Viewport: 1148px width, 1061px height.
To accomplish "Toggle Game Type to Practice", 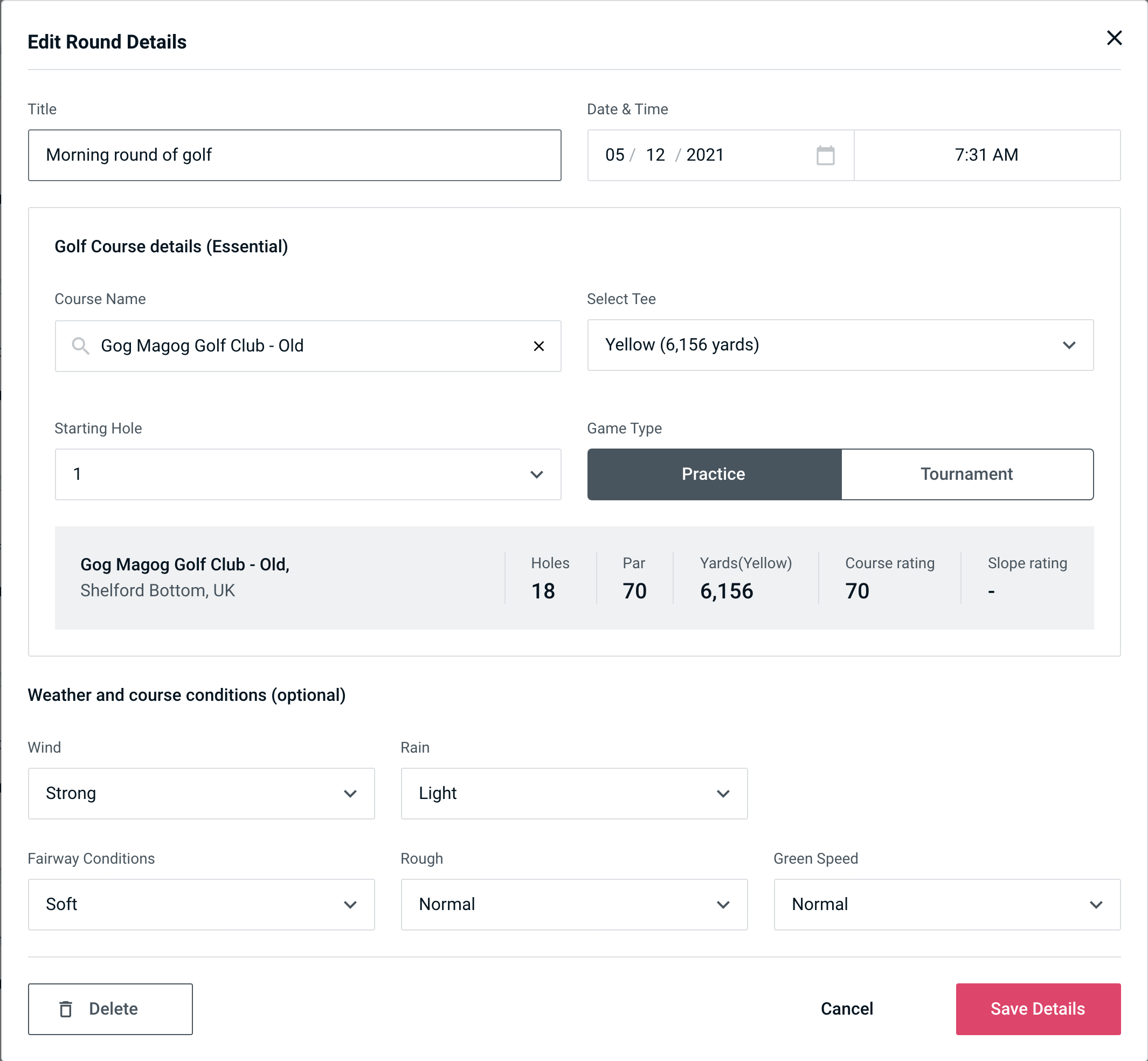I will click(713, 474).
